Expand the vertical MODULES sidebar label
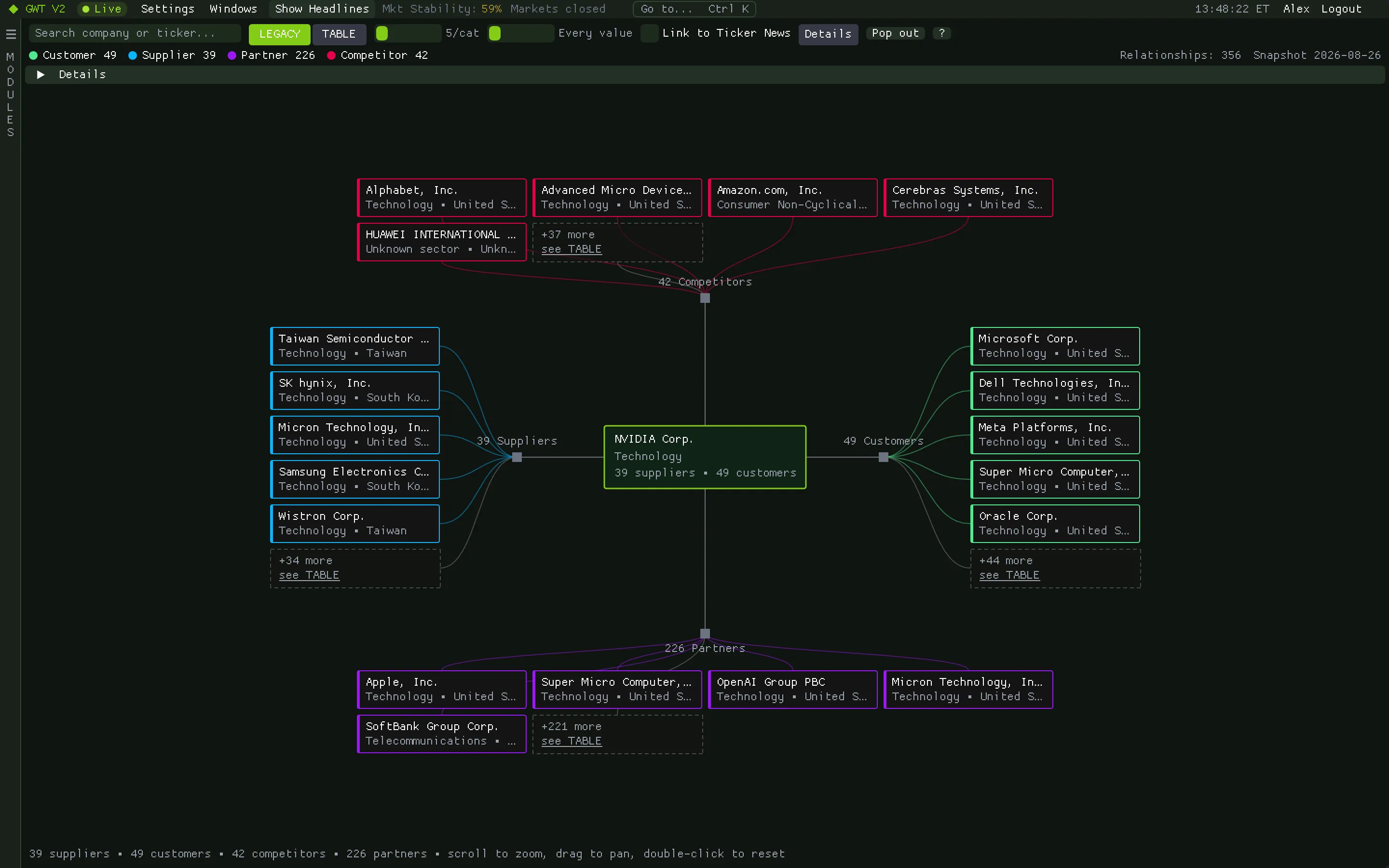The image size is (1389, 868). (10, 94)
